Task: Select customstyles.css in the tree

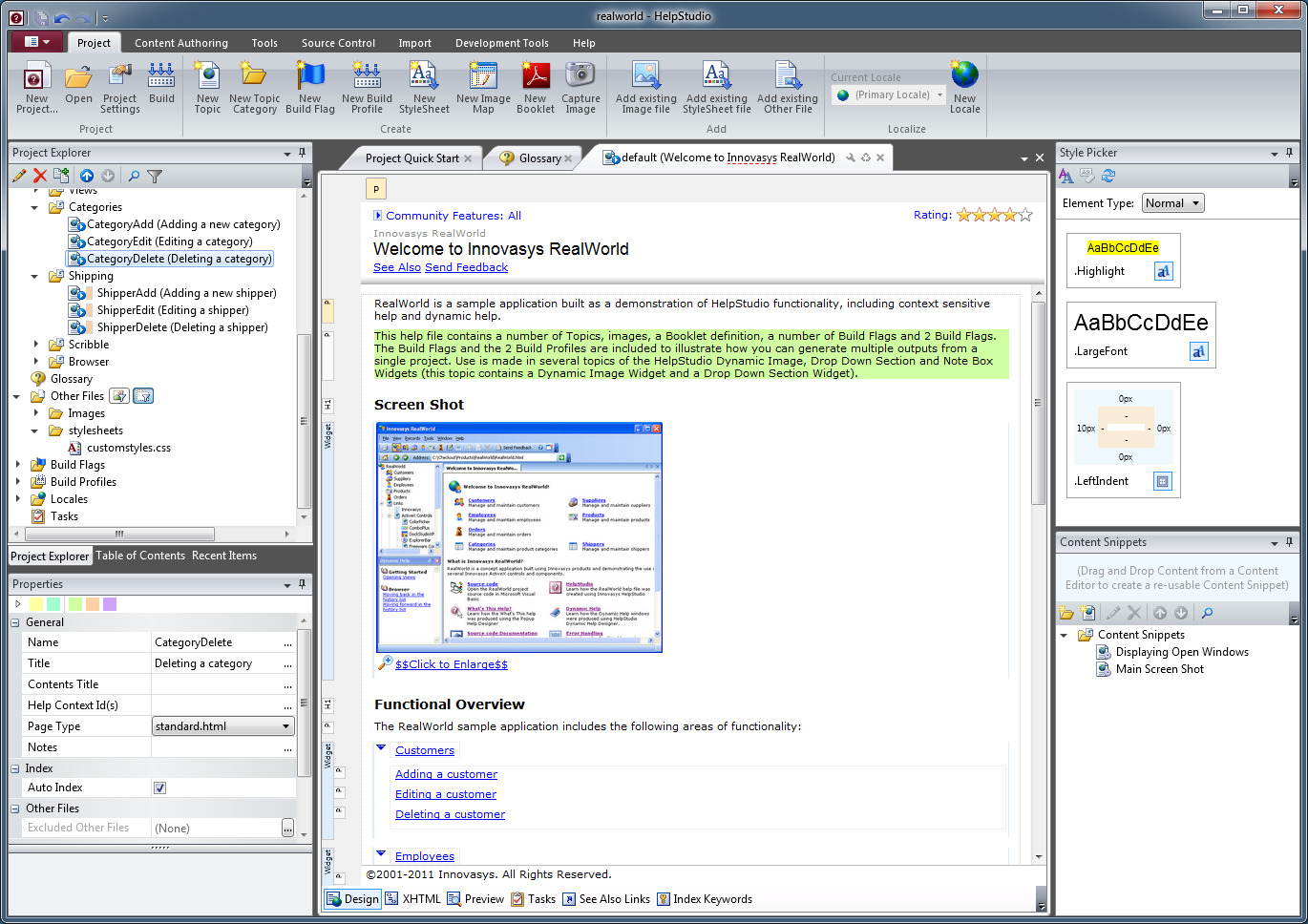Action: coord(129,448)
